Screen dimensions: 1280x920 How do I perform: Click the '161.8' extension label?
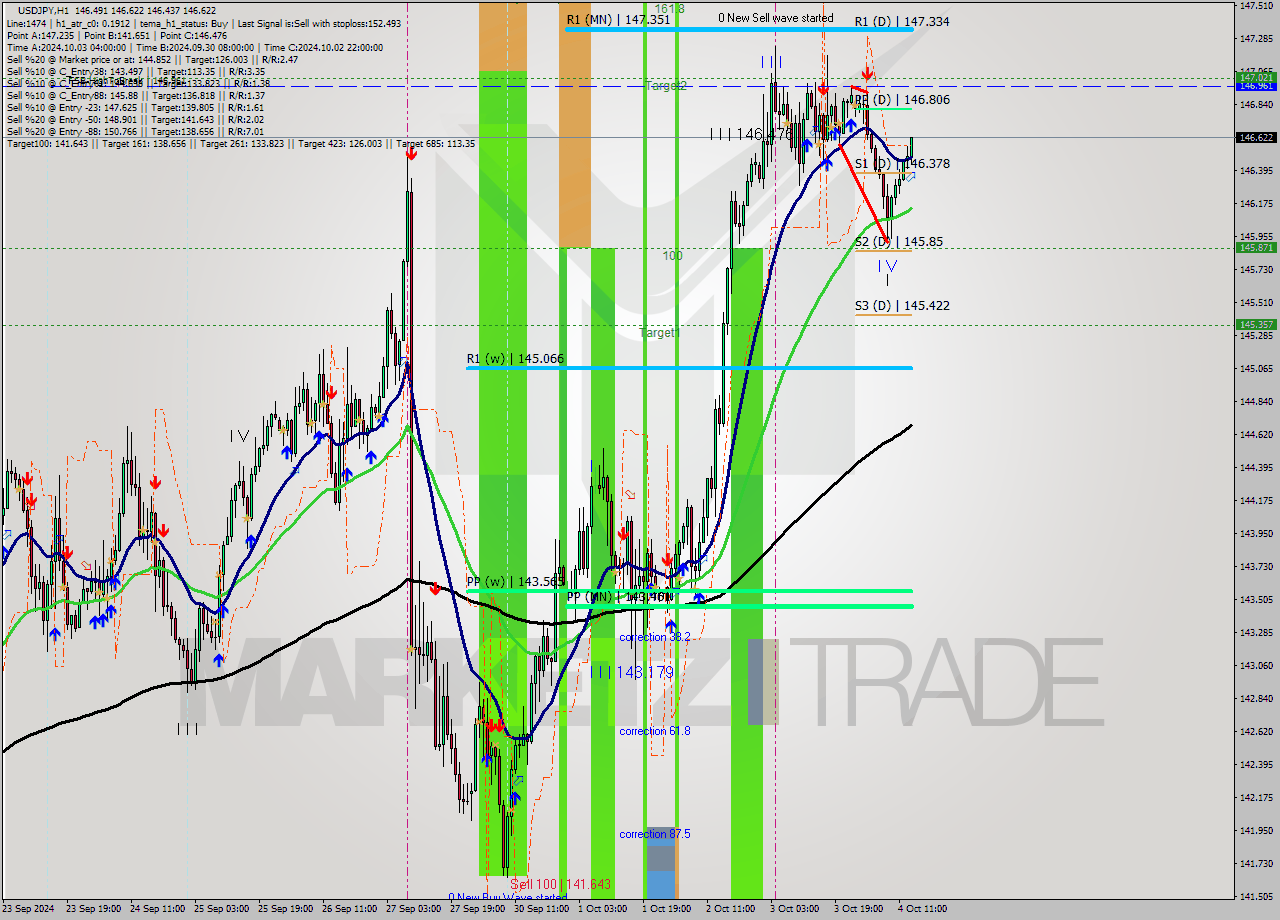pyautogui.click(x=670, y=9)
